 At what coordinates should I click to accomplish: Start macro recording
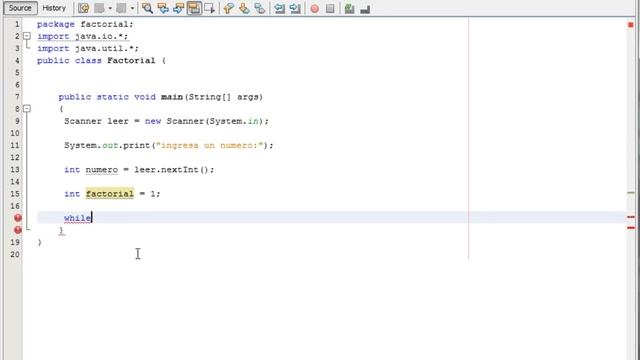[x=314, y=8]
